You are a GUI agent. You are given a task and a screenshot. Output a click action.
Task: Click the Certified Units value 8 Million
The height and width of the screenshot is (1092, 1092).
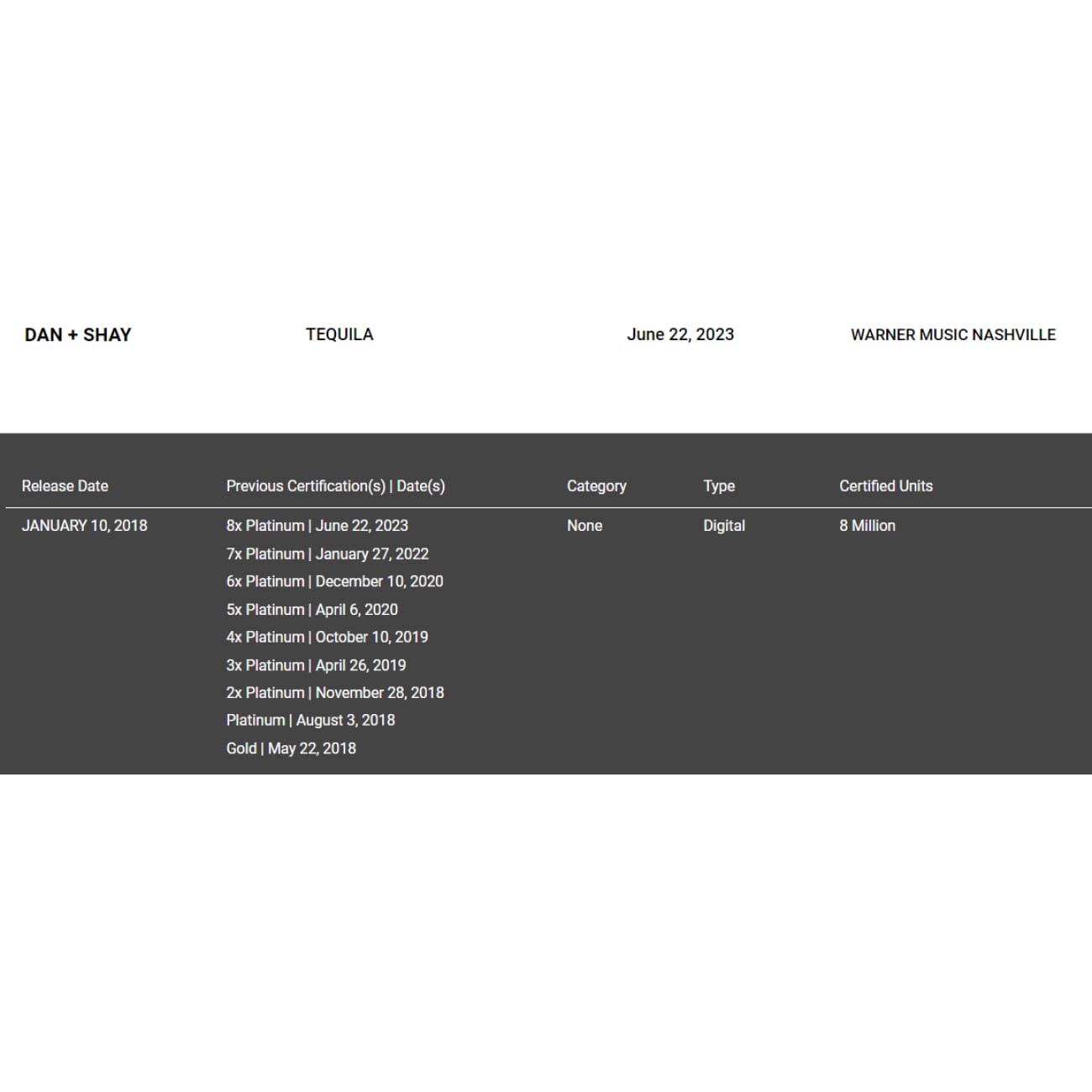(868, 526)
